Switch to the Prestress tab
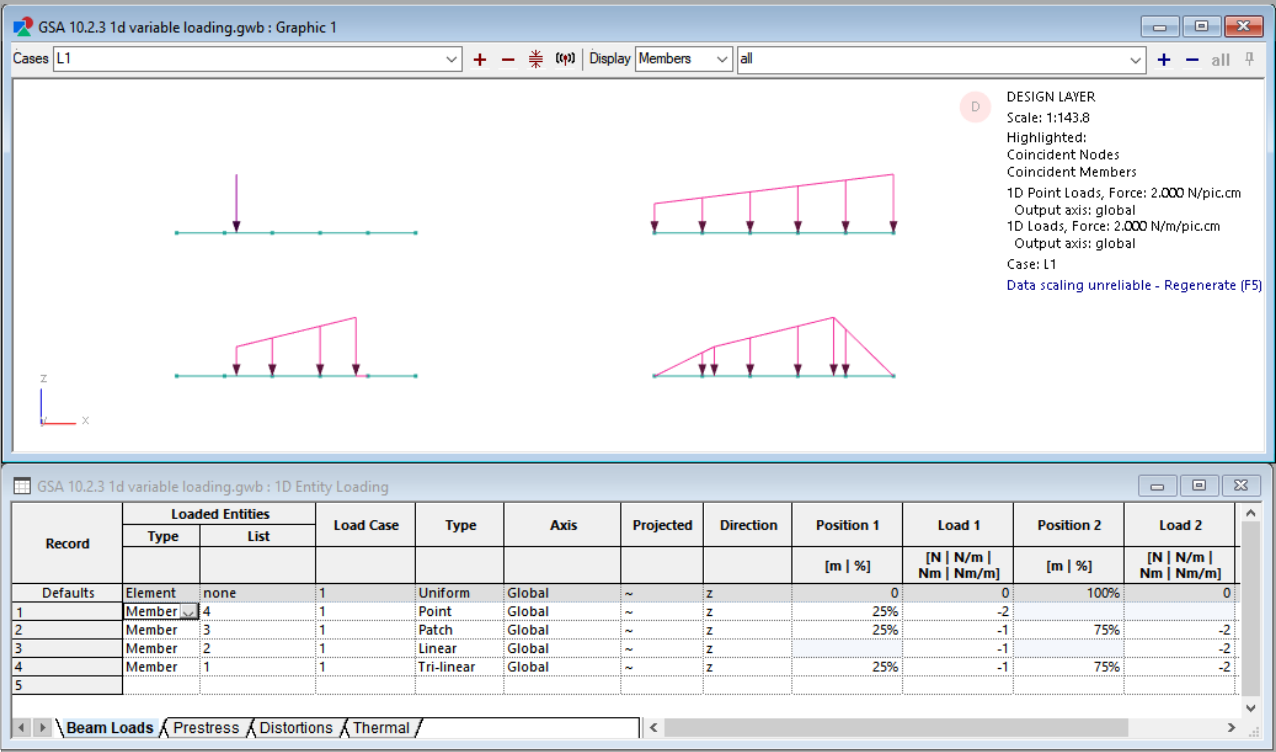Screen dimensions: 1276x752 pyautogui.click(x=205, y=728)
